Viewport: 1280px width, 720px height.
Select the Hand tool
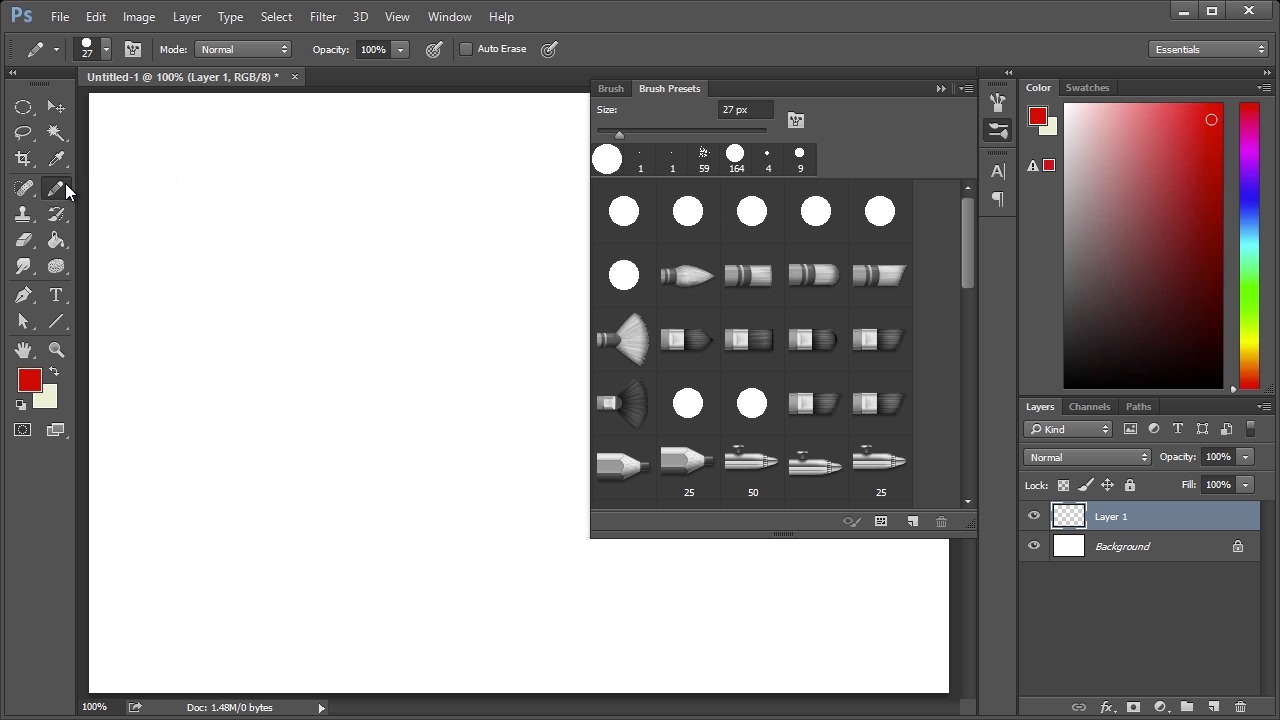23,350
